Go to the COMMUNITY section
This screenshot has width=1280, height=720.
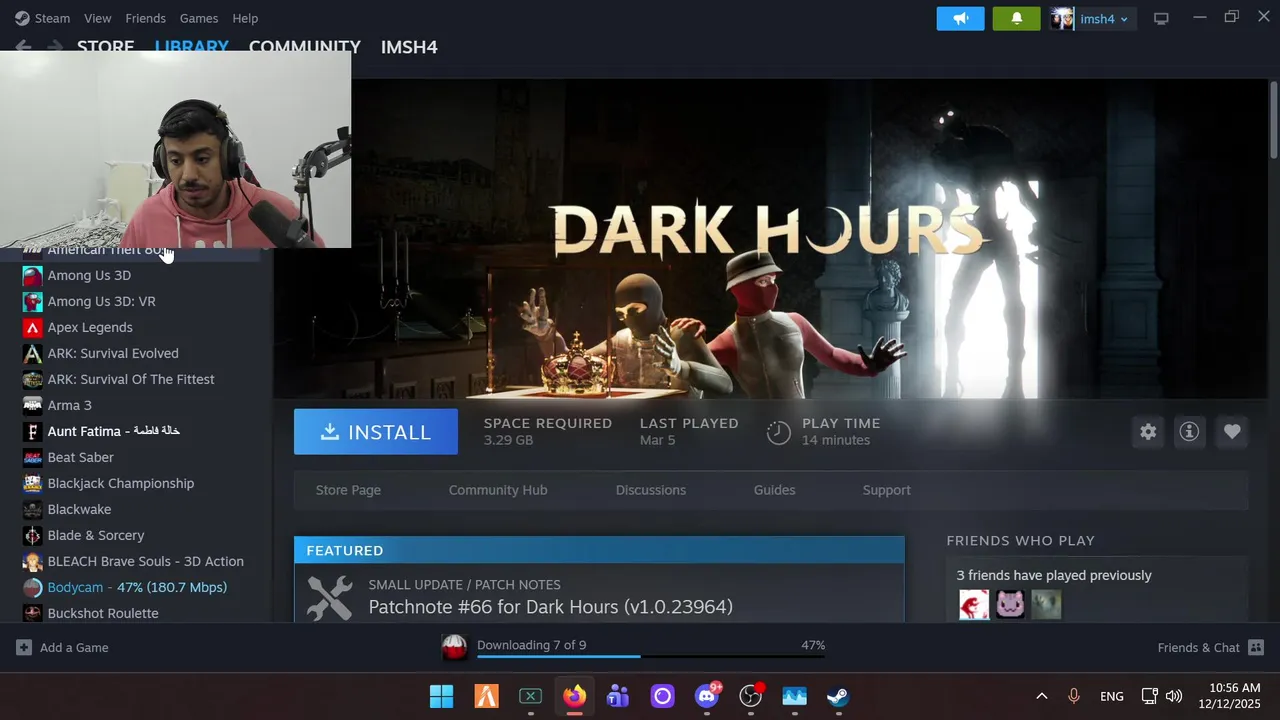304,46
